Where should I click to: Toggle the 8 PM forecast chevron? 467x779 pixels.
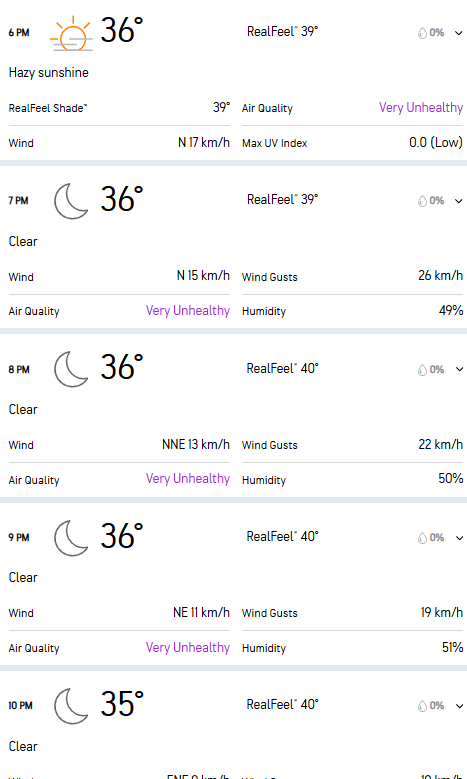tap(459, 369)
